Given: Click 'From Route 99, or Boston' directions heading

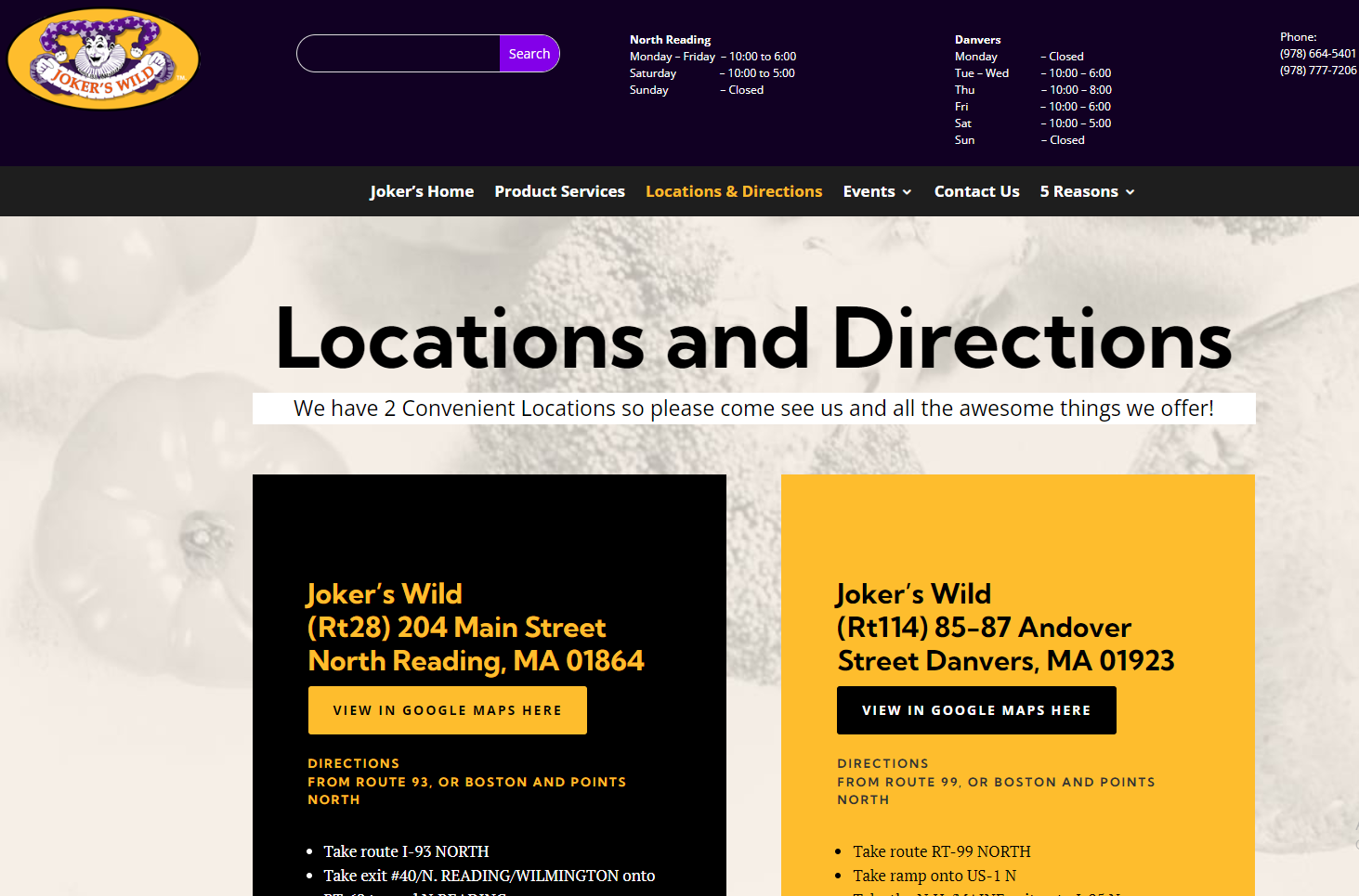Looking at the screenshot, I should (996, 791).
